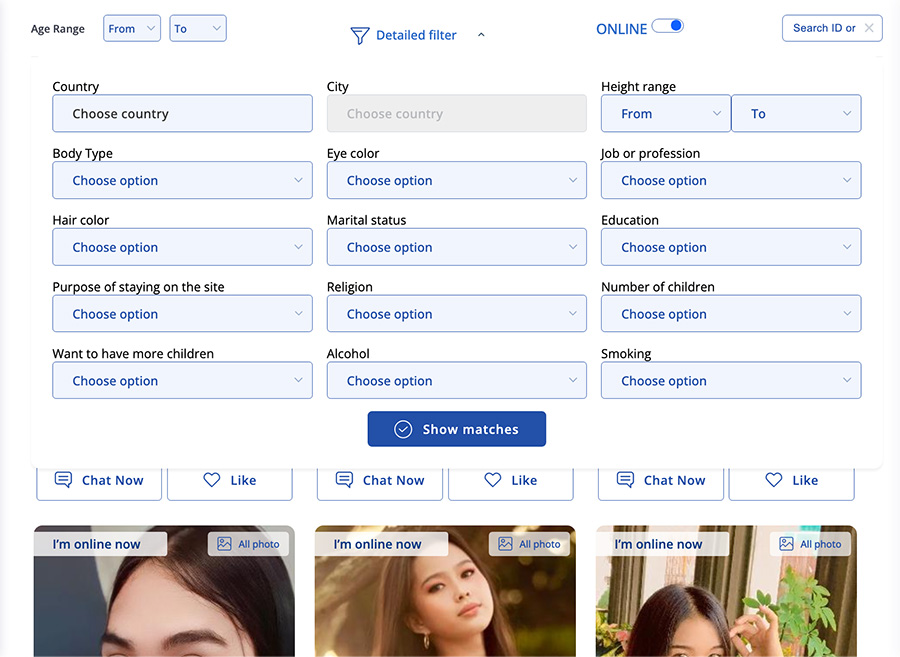Open Purpose of staying on the site dropdown
This screenshot has width=900, height=657.
click(183, 313)
